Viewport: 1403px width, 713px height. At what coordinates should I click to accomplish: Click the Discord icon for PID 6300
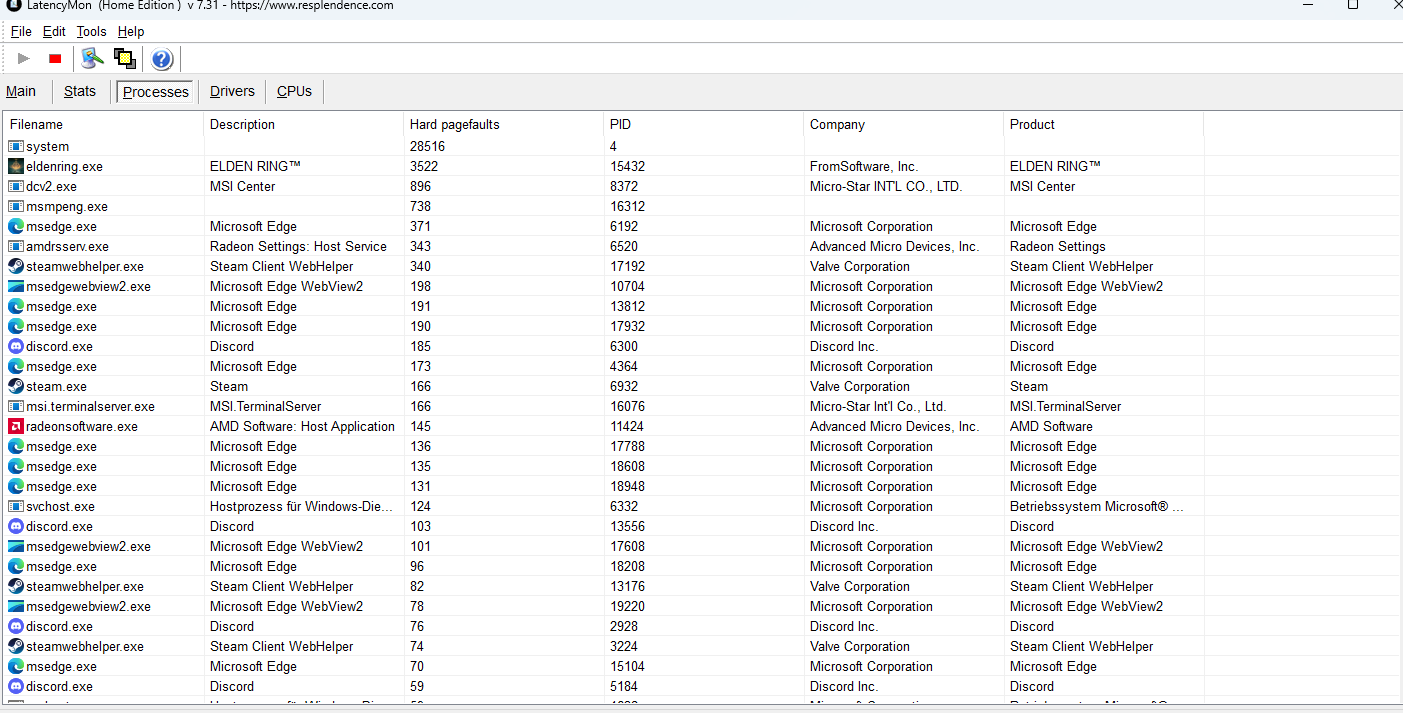(16, 346)
